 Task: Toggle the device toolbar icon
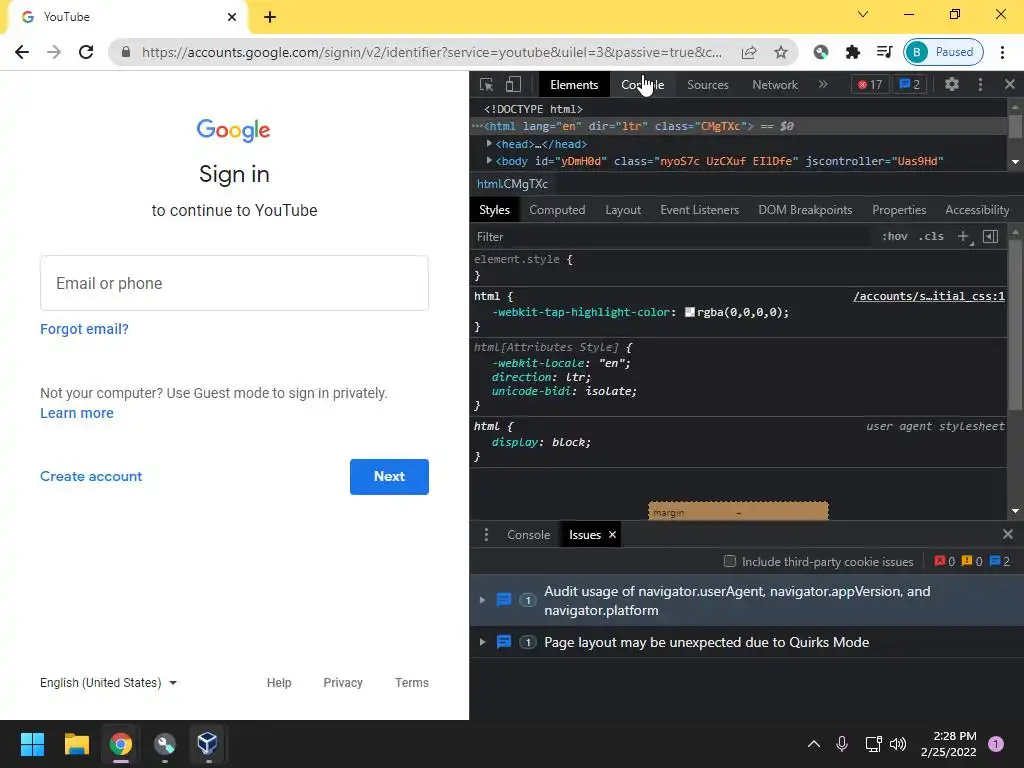513,85
